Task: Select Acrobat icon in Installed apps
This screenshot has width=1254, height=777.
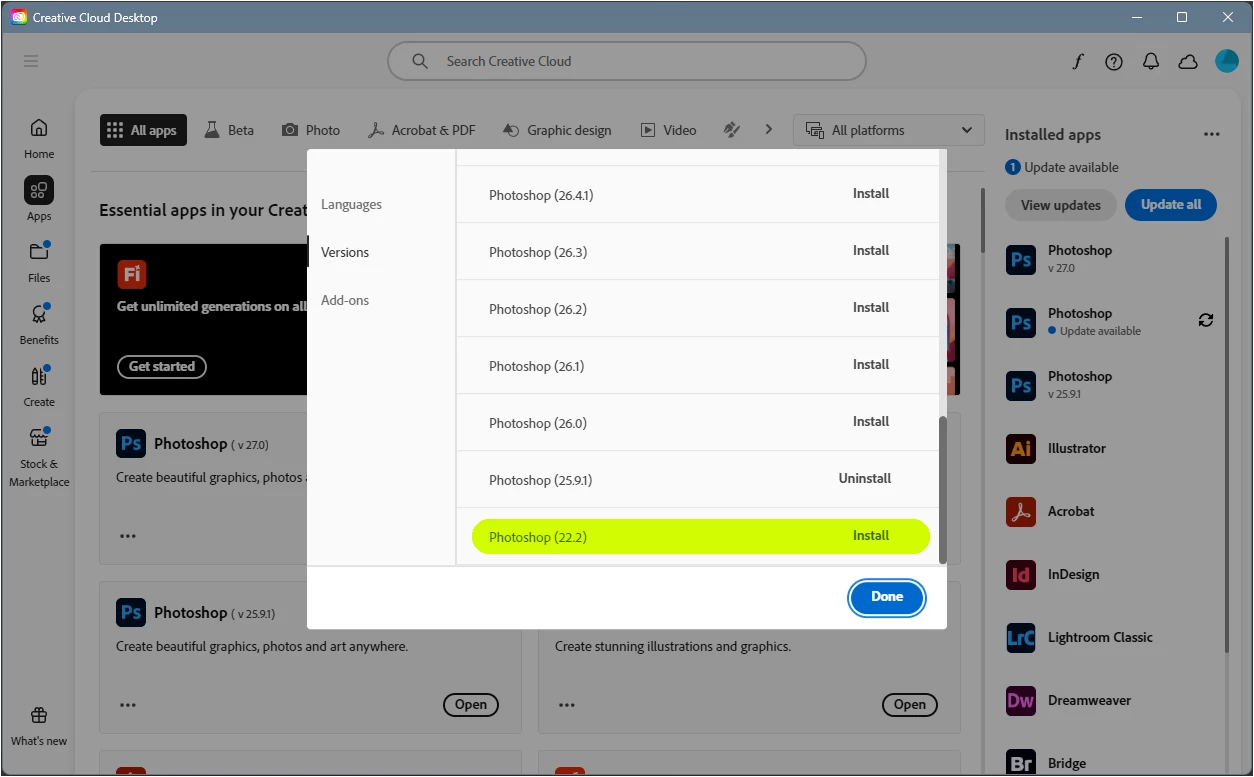Action: [x=1021, y=512]
